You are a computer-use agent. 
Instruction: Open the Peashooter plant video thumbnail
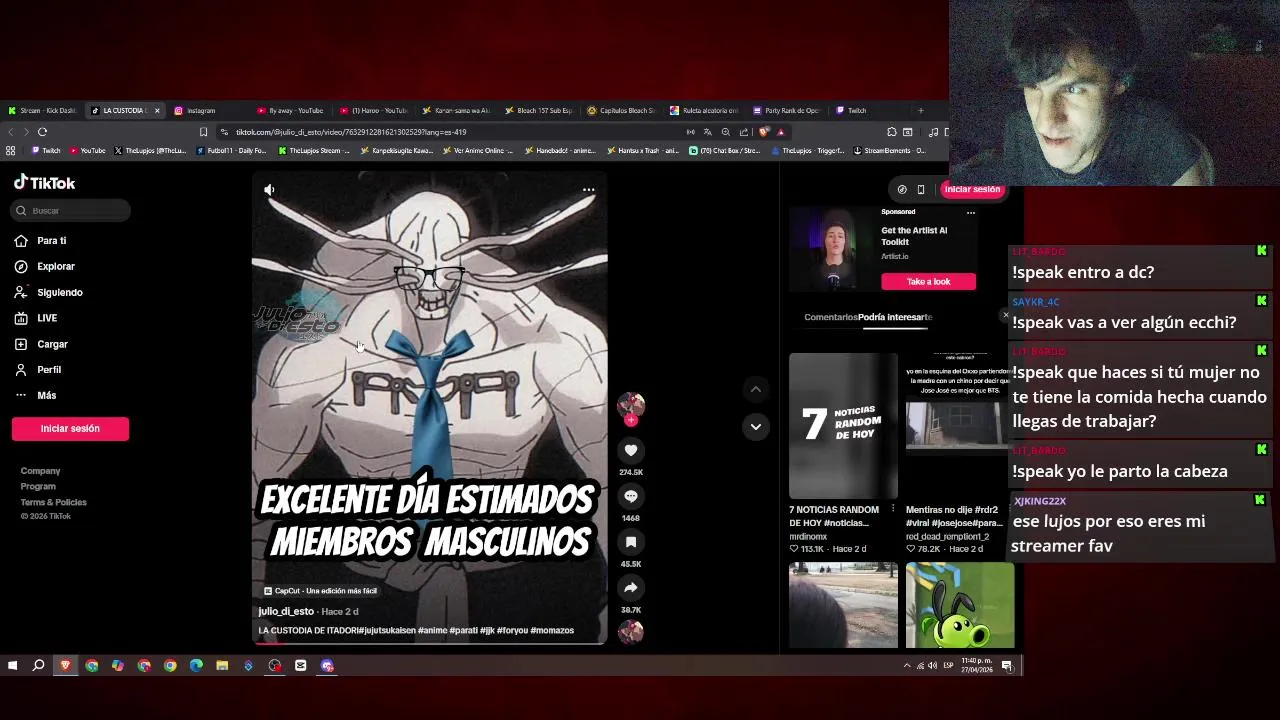(x=960, y=605)
